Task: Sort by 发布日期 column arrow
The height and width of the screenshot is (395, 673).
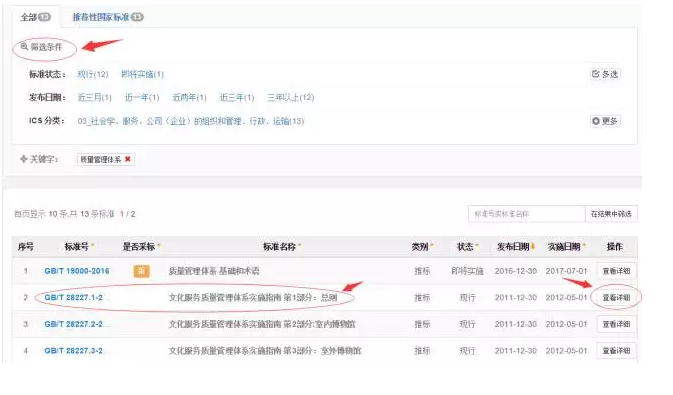Action: tap(533, 246)
